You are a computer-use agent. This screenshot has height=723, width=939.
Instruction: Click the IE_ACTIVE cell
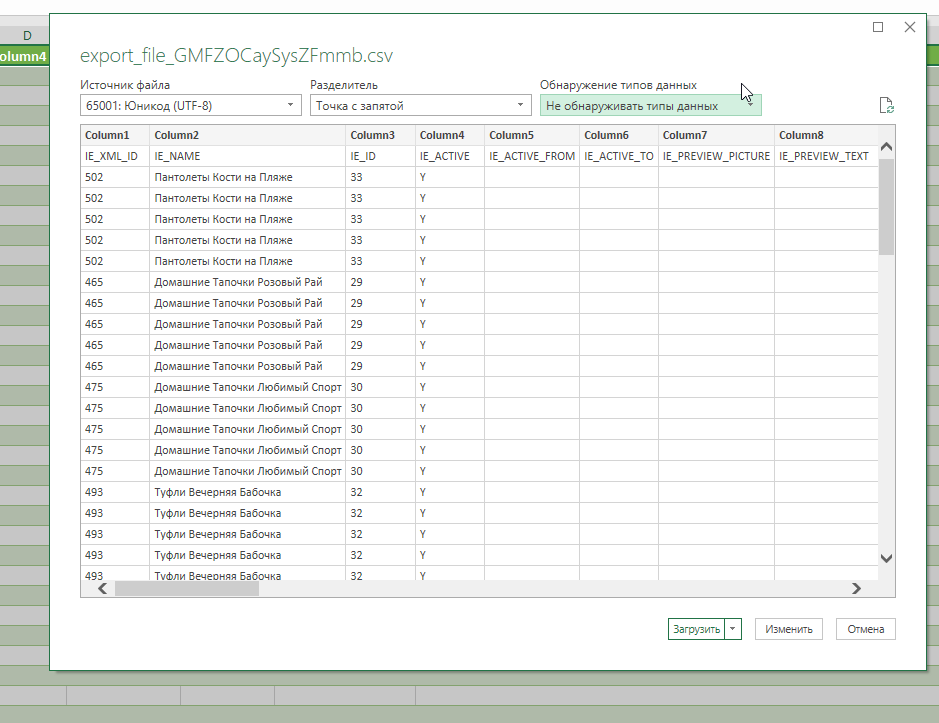(x=450, y=156)
